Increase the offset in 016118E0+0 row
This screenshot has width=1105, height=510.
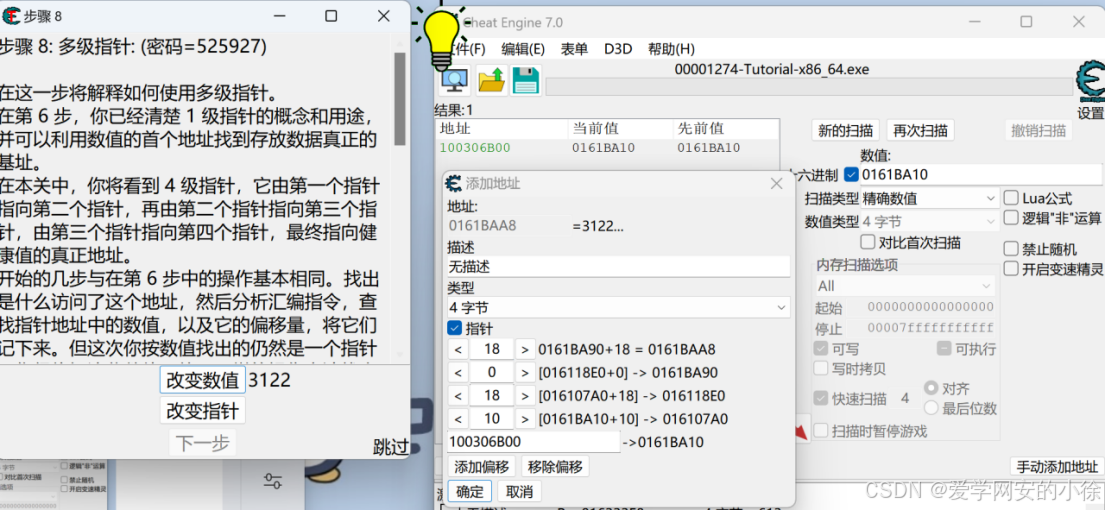click(x=525, y=373)
